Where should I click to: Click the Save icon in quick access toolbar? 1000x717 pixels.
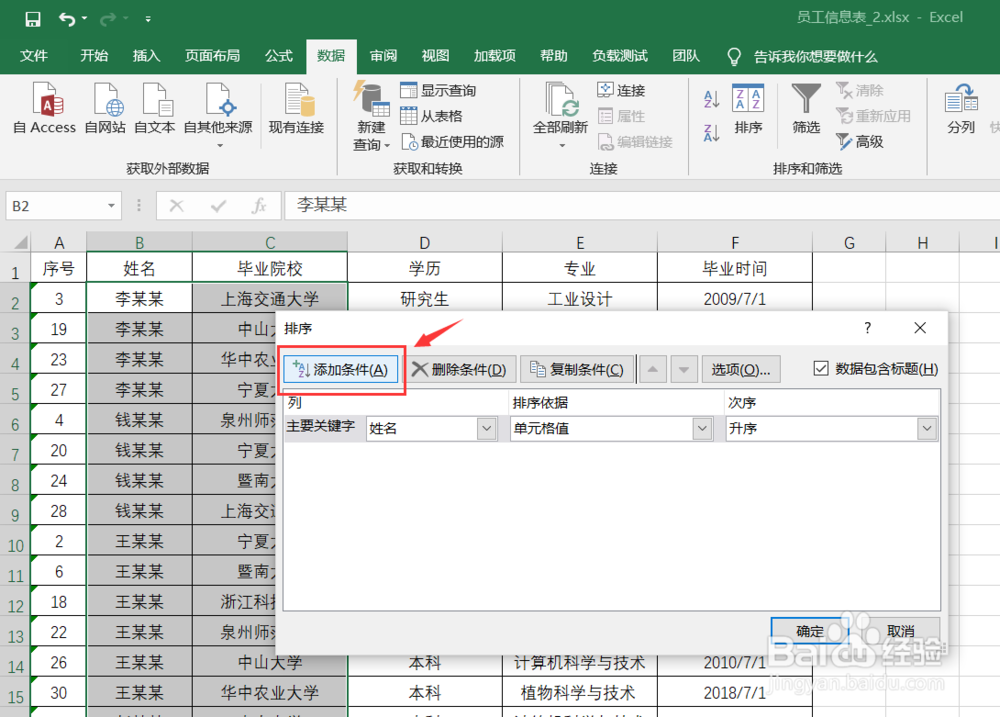[33, 19]
